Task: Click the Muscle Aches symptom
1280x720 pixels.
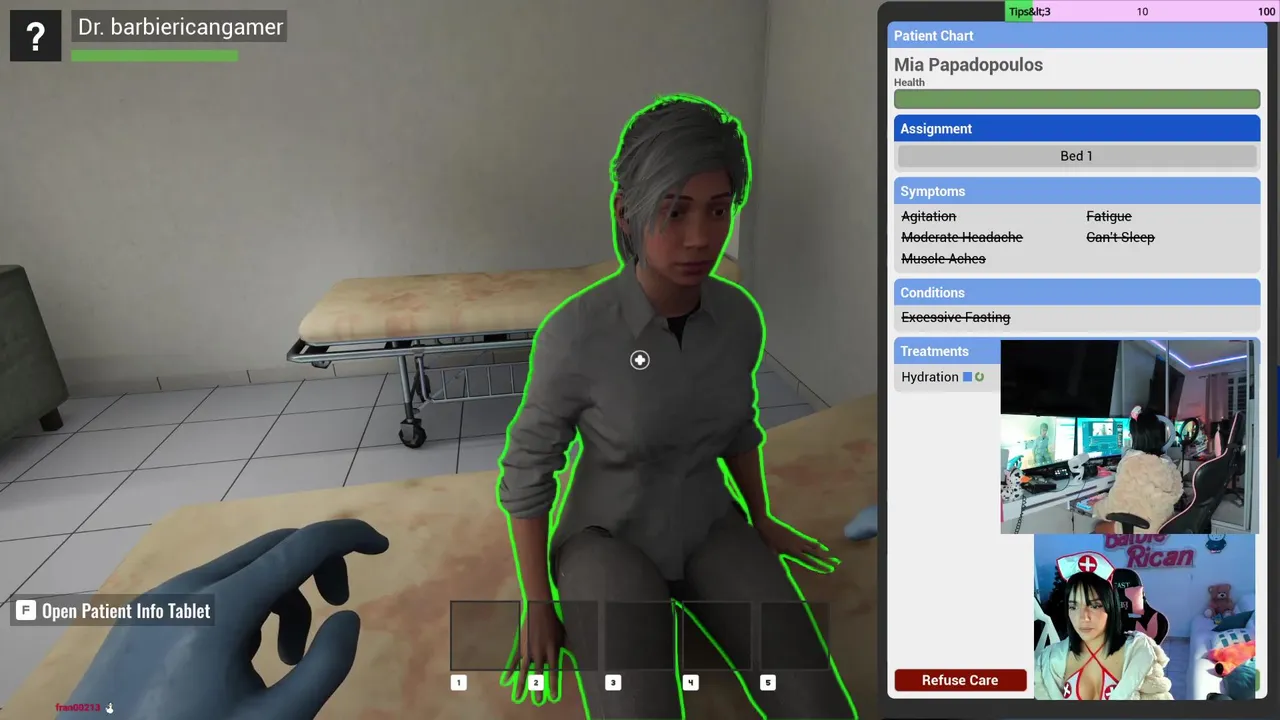Action: point(943,258)
